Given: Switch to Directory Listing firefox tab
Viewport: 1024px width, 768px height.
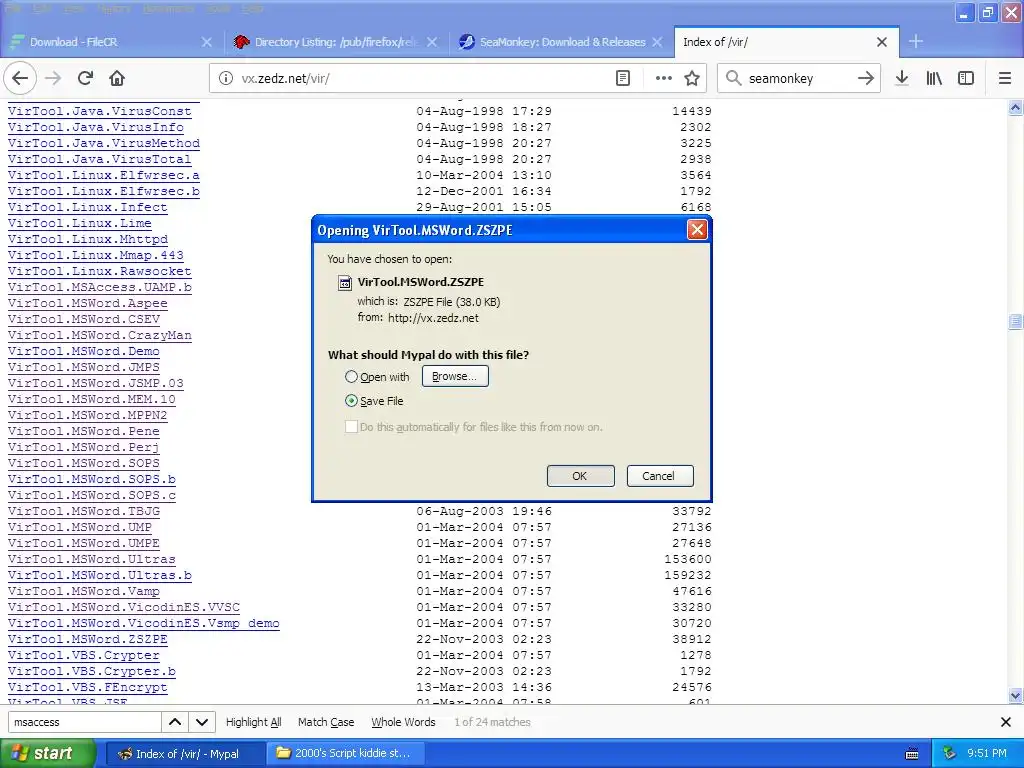Looking at the screenshot, I should (x=336, y=42).
